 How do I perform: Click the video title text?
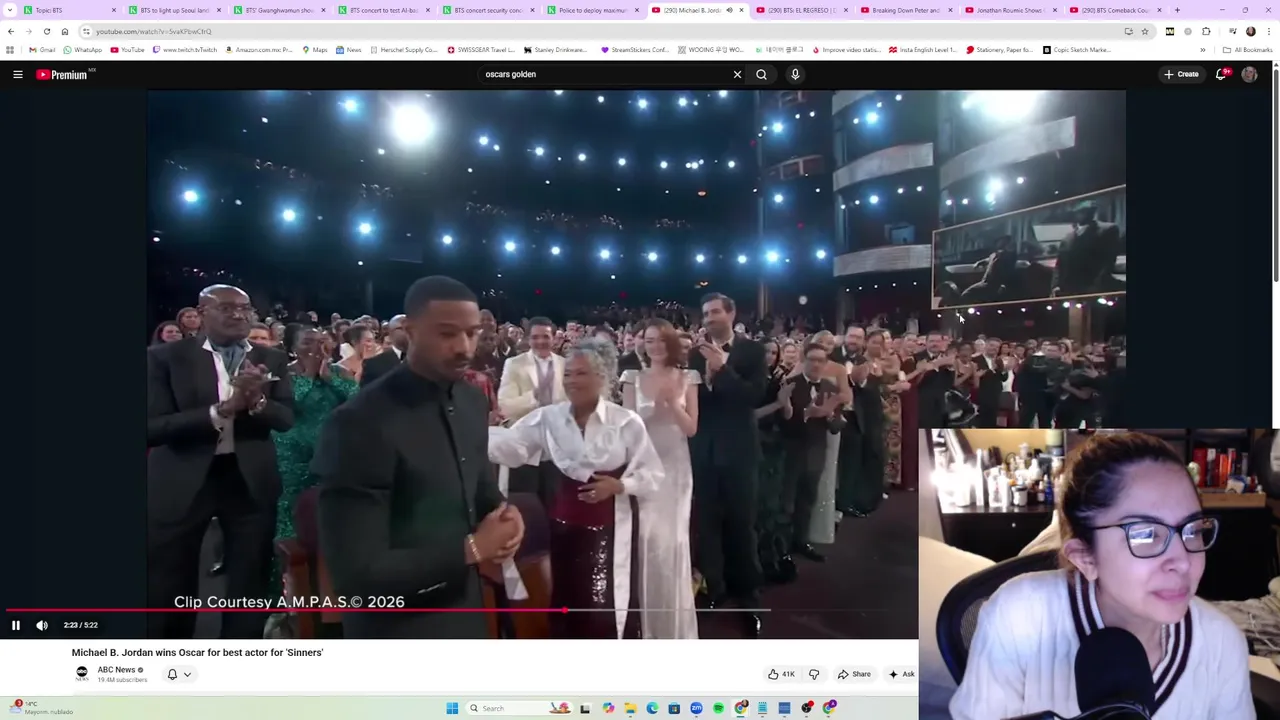197,652
